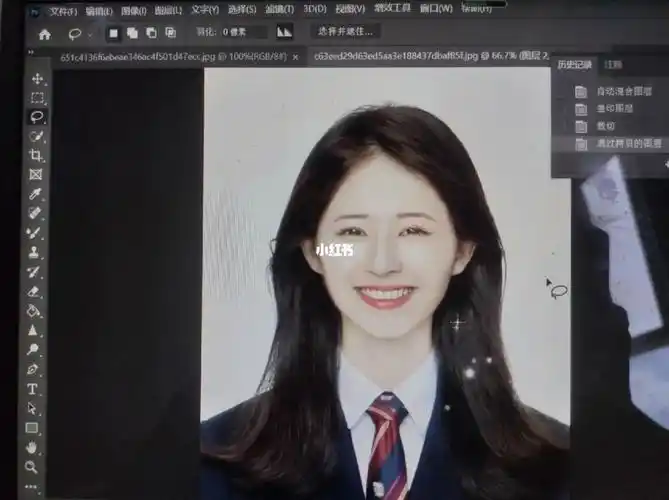The image size is (669, 500).
Task: Select the Eraser tool
Action: pos(34,291)
